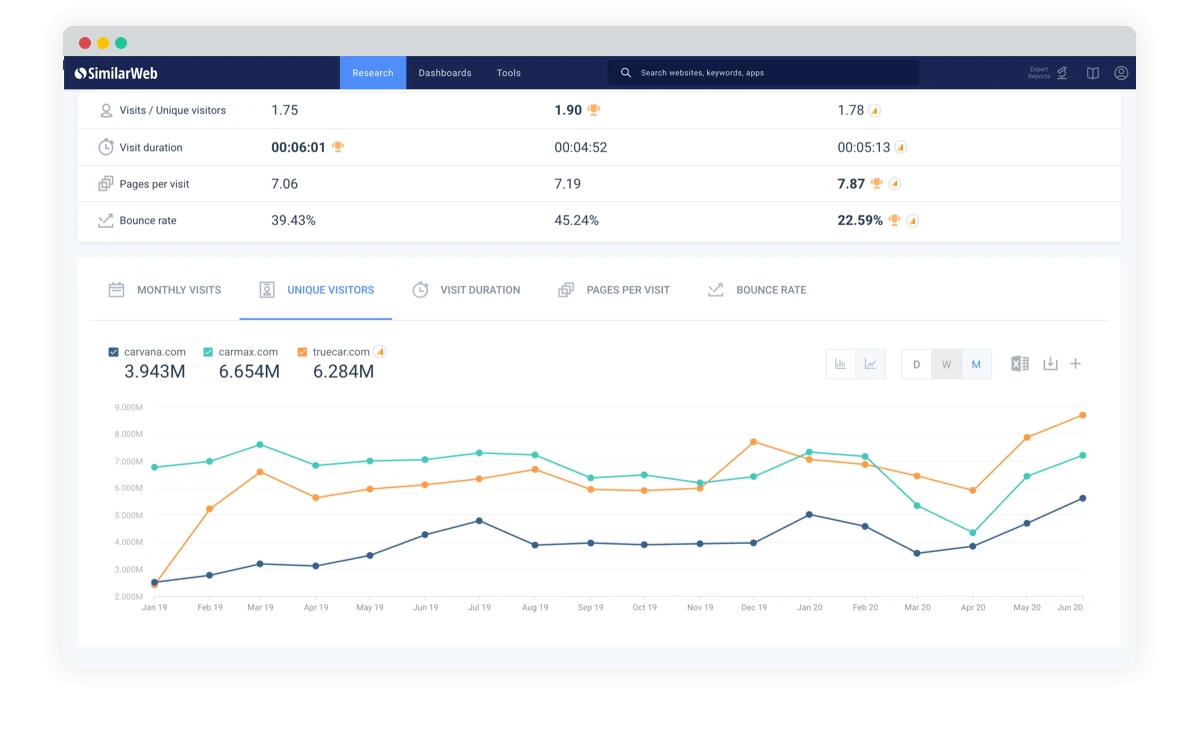The width and height of the screenshot is (1200, 730).
Task: Click the truecar value 6.284M
Action: click(343, 372)
